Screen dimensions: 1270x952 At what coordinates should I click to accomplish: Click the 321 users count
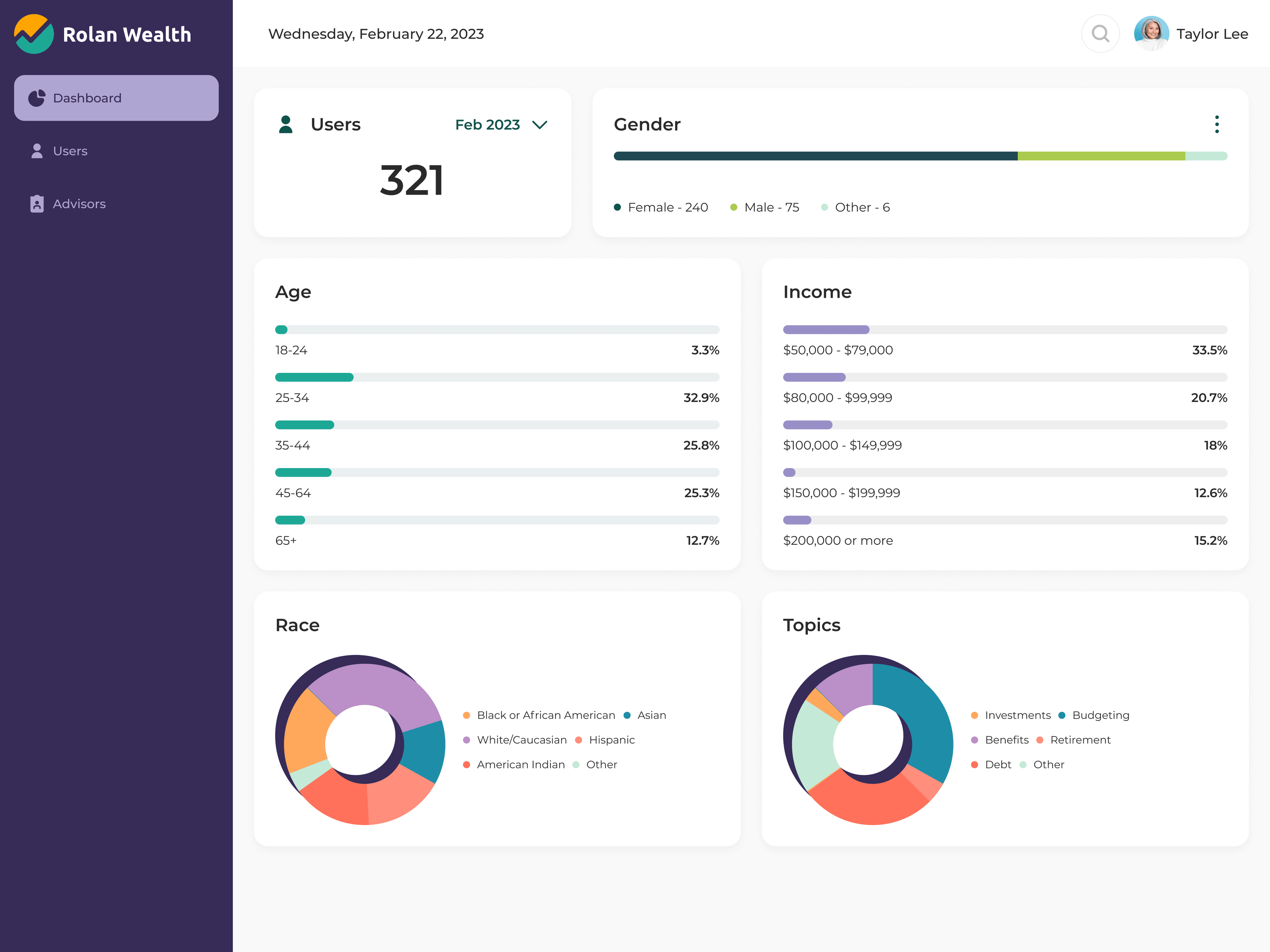[x=412, y=180]
